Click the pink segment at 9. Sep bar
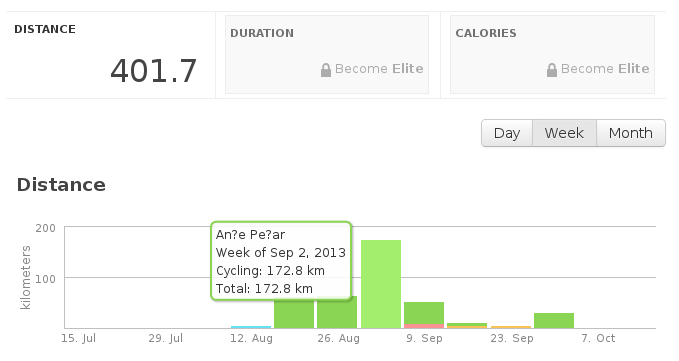 [x=424, y=326]
